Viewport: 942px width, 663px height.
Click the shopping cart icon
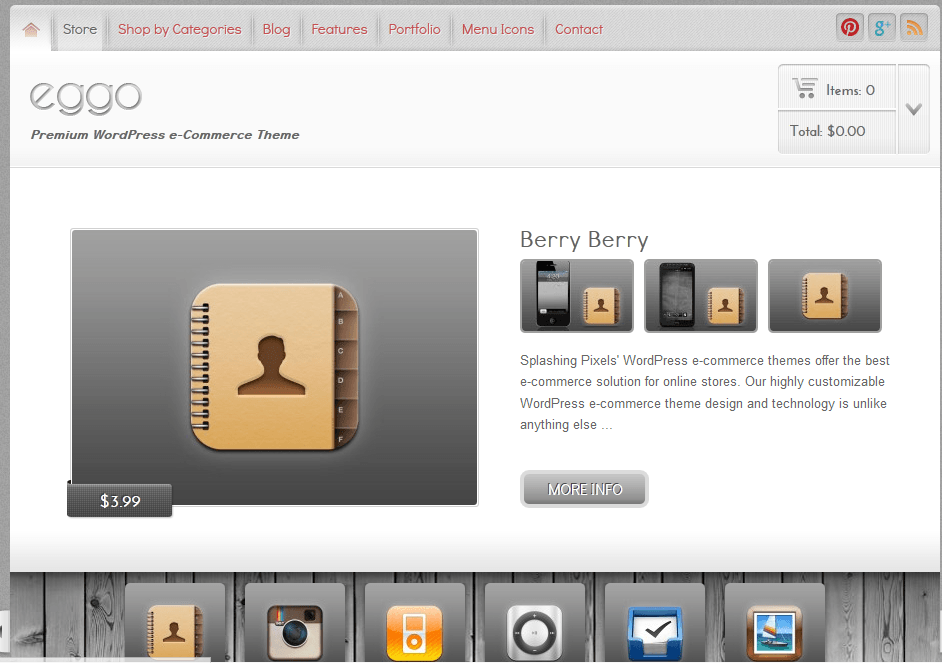pos(804,88)
